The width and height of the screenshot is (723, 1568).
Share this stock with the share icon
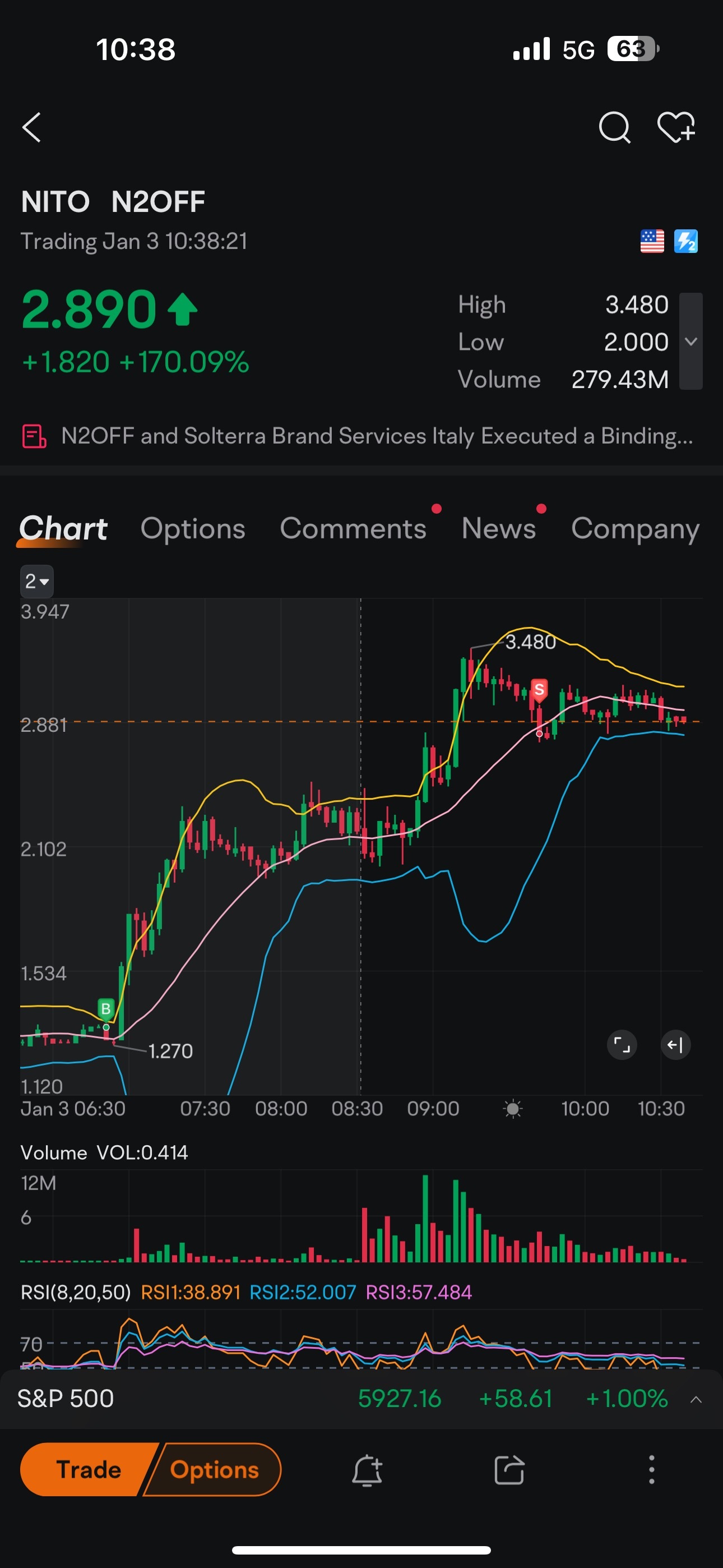pyautogui.click(x=509, y=1470)
